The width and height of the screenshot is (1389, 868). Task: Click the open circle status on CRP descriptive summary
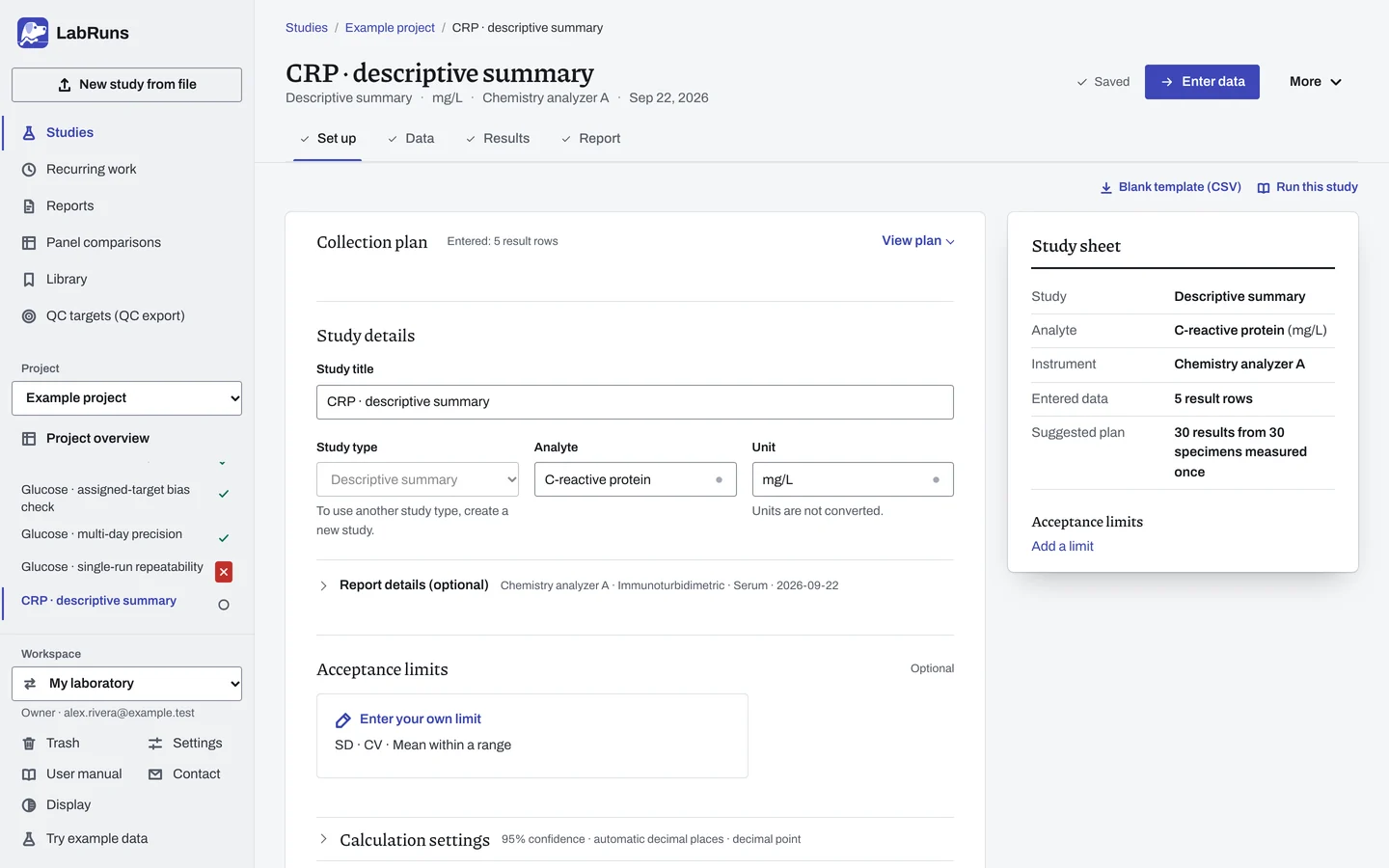(x=224, y=606)
